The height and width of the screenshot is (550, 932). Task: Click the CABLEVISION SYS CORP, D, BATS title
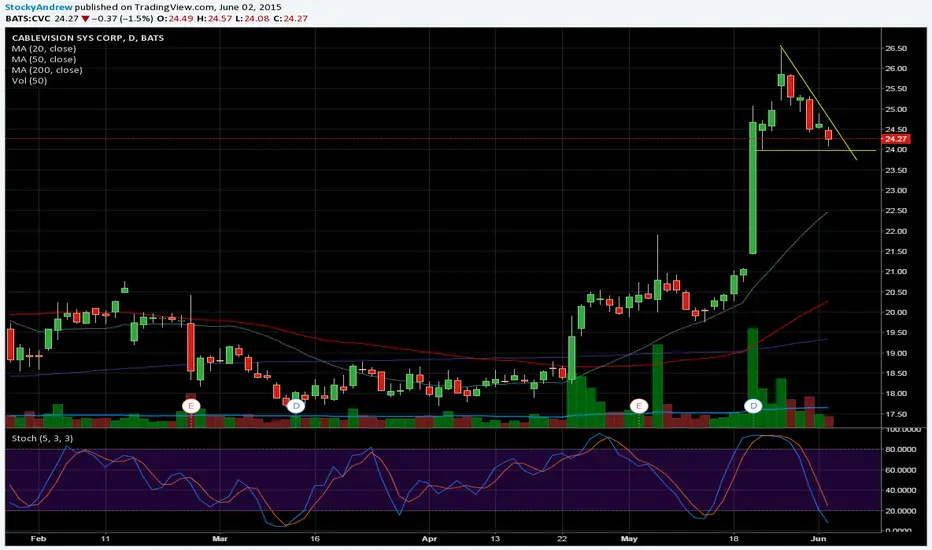(x=88, y=37)
